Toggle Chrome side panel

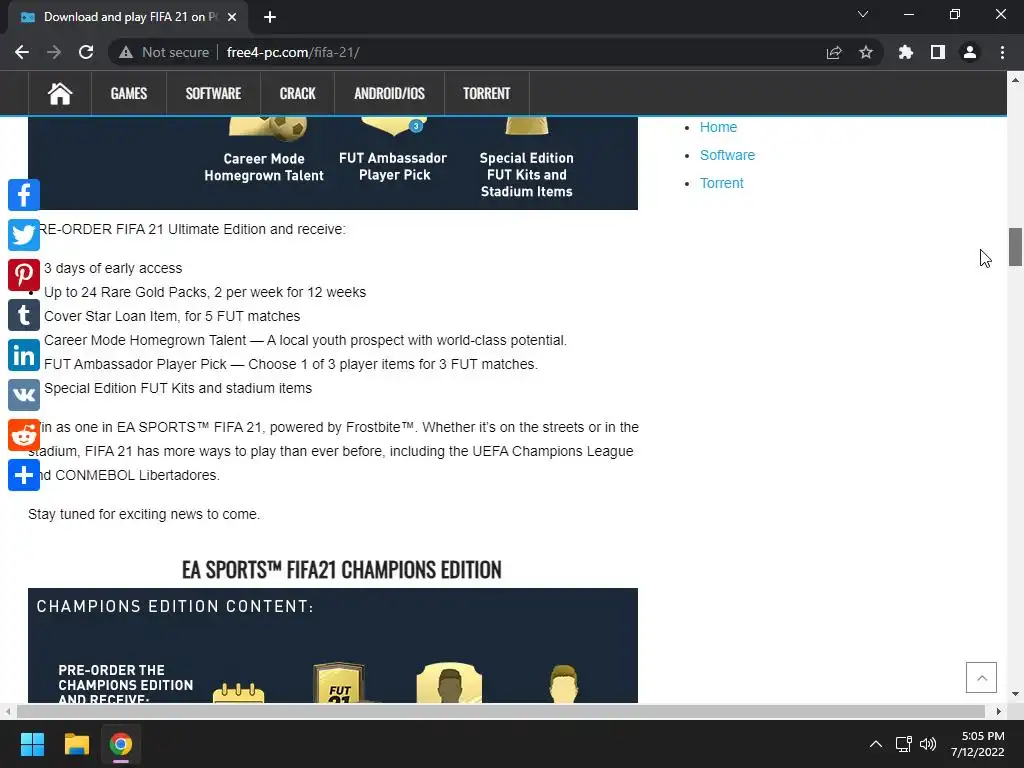938,52
